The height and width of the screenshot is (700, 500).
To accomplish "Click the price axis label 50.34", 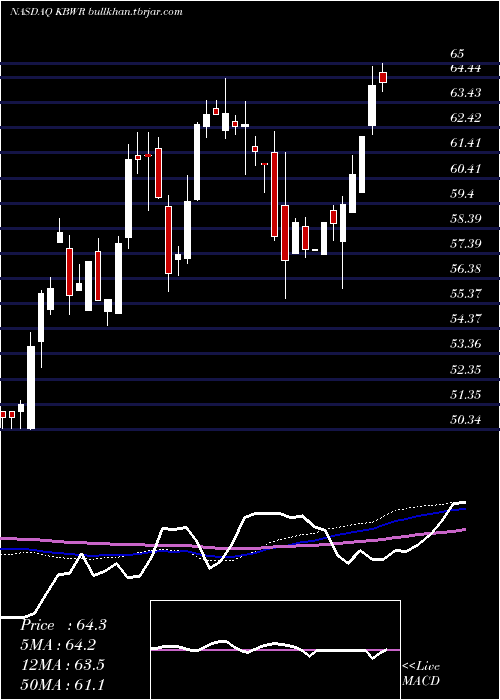I will 466,420.
